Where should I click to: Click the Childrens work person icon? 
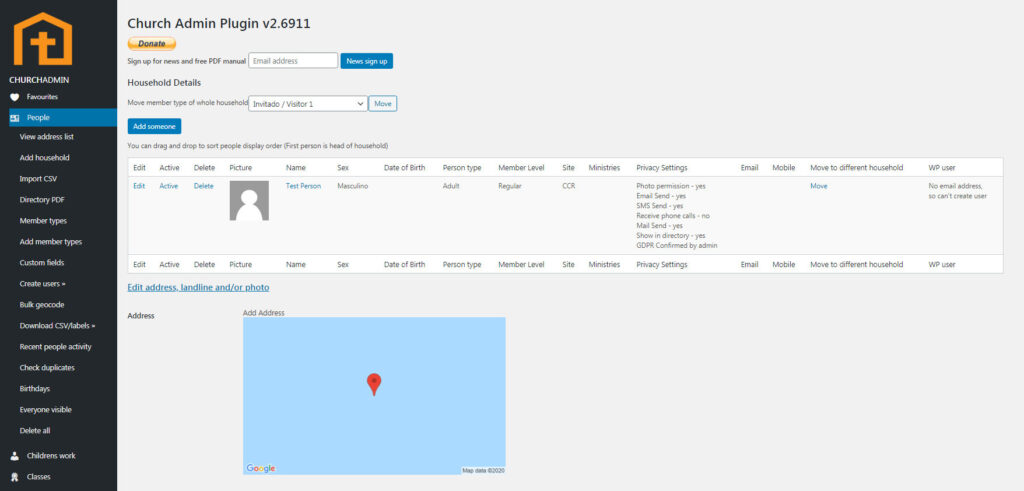14,456
